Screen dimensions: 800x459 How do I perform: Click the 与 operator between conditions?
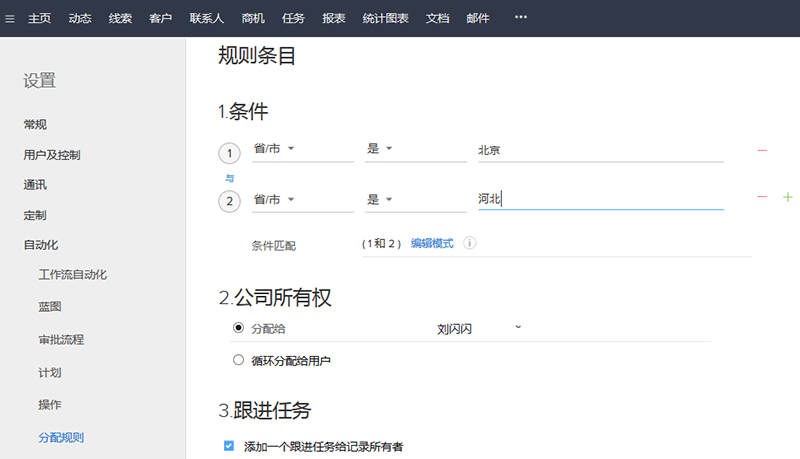(x=229, y=176)
